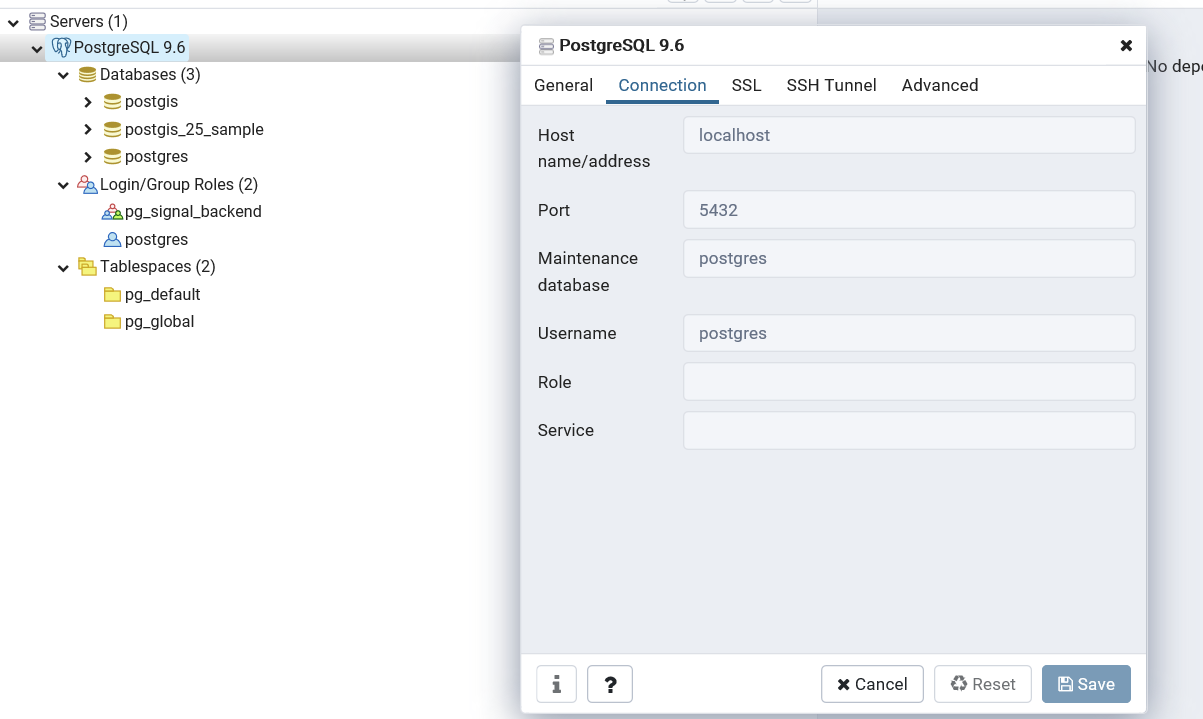Click the Port label text
1203x719 pixels.
coord(554,210)
